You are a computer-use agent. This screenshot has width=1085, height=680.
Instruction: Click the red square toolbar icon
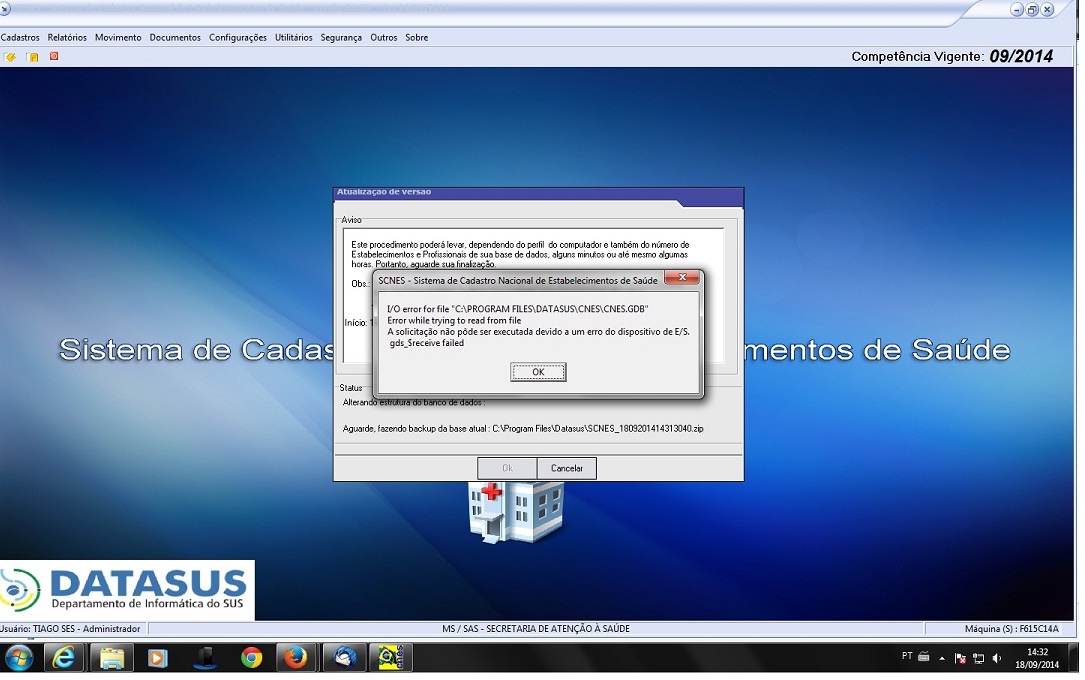tap(54, 56)
